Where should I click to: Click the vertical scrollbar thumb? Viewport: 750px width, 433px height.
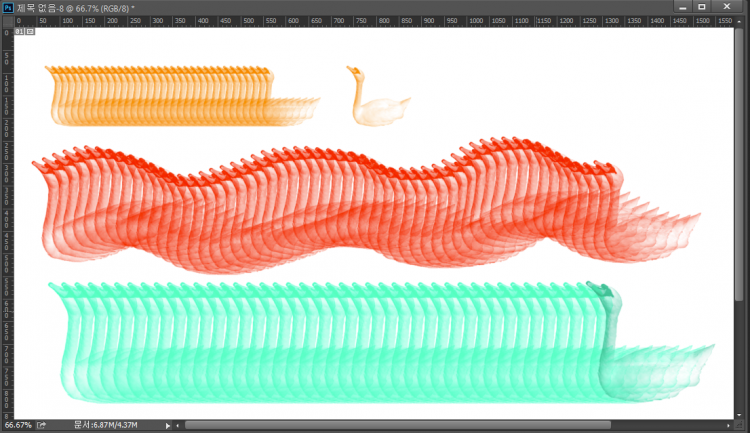point(739,164)
